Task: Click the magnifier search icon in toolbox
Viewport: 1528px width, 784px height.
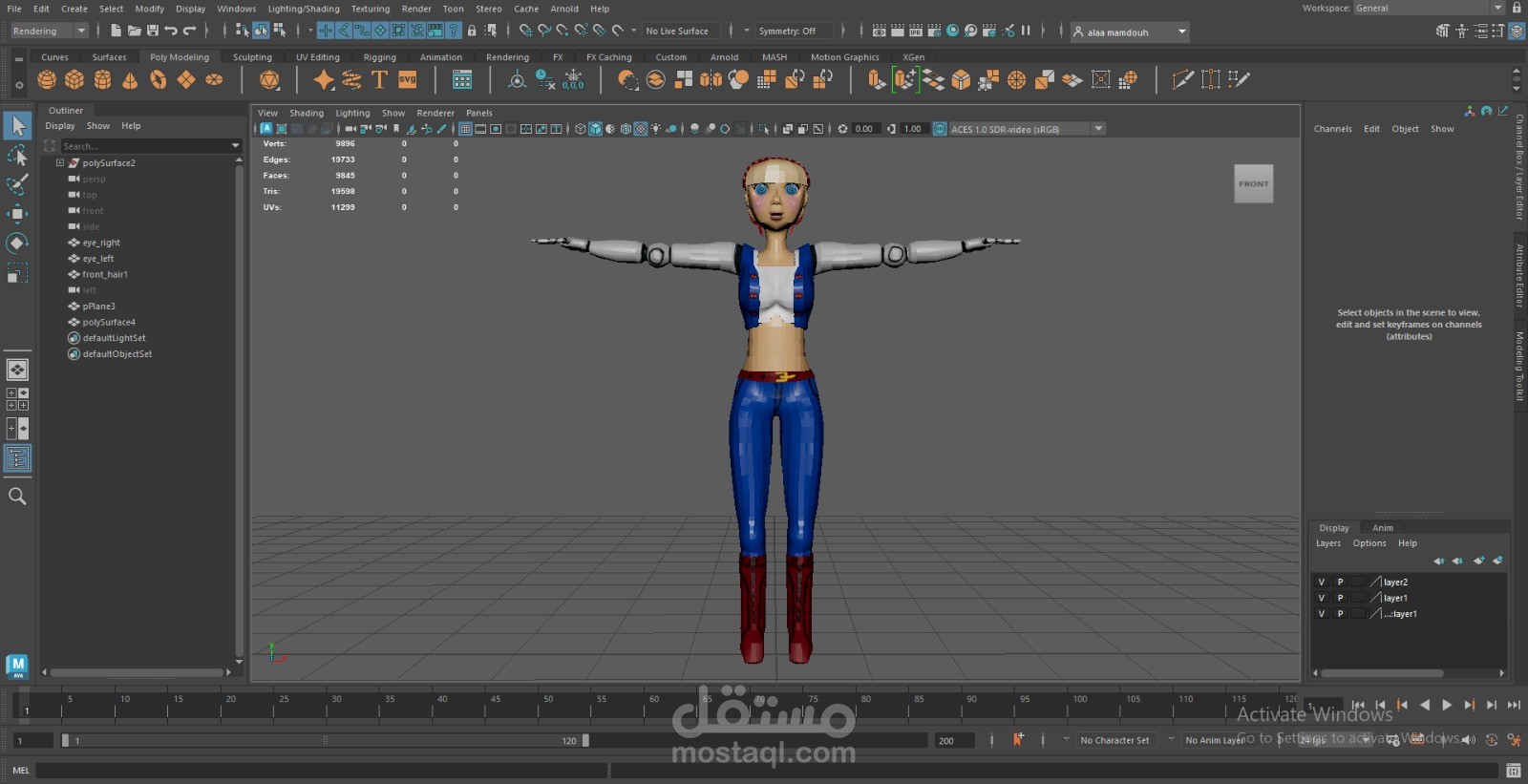Action: 17,497
